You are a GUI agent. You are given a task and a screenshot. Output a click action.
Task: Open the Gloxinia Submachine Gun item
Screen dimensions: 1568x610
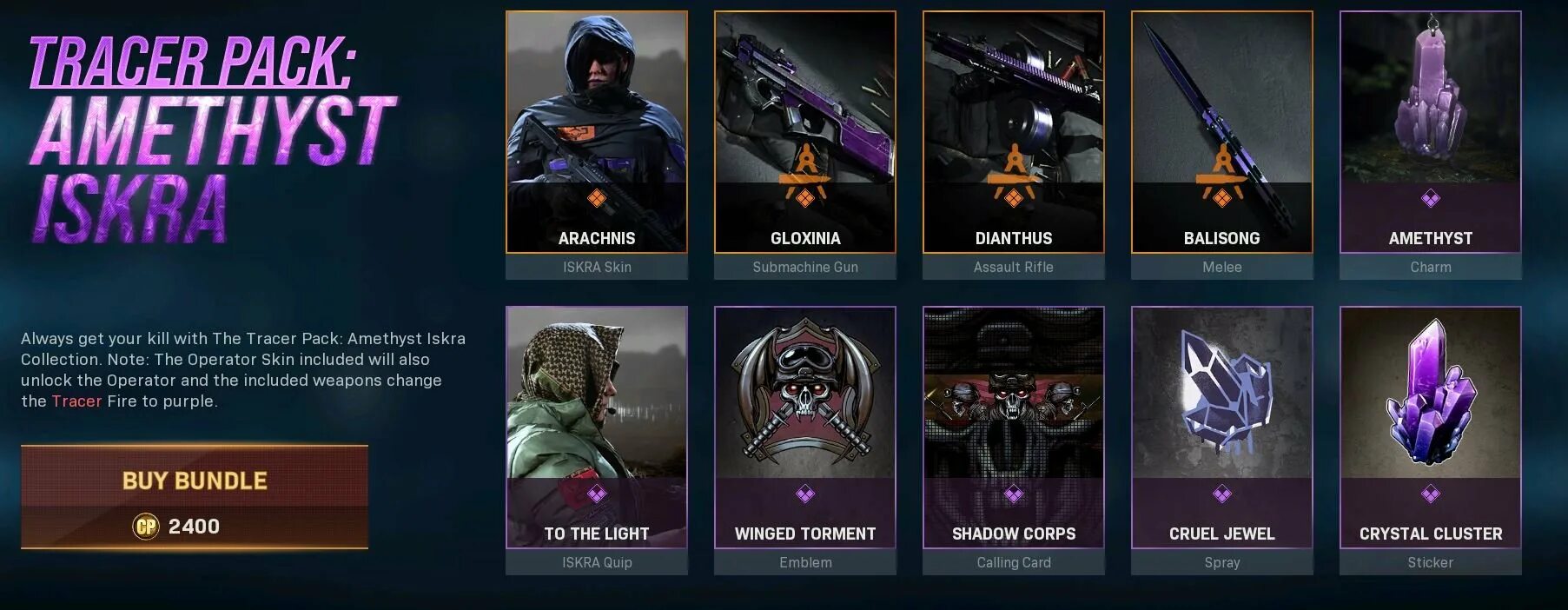click(805, 145)
